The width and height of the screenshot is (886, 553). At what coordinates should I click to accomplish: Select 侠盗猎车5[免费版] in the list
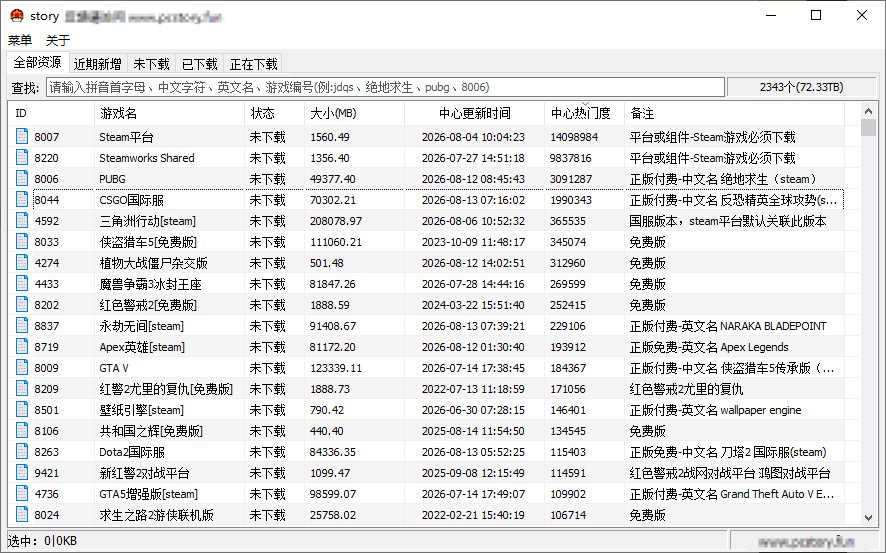[148, 242]
